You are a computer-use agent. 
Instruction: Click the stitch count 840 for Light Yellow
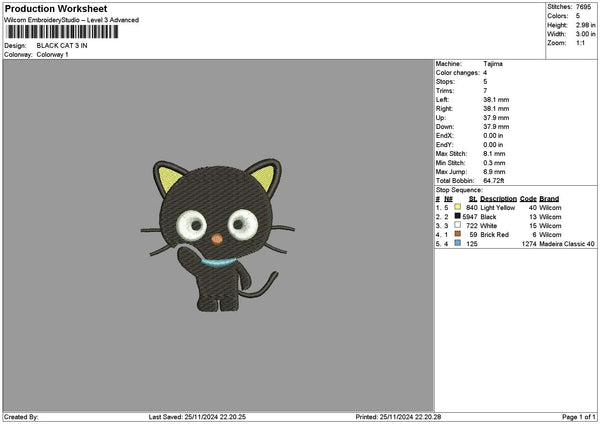[472, 208]
